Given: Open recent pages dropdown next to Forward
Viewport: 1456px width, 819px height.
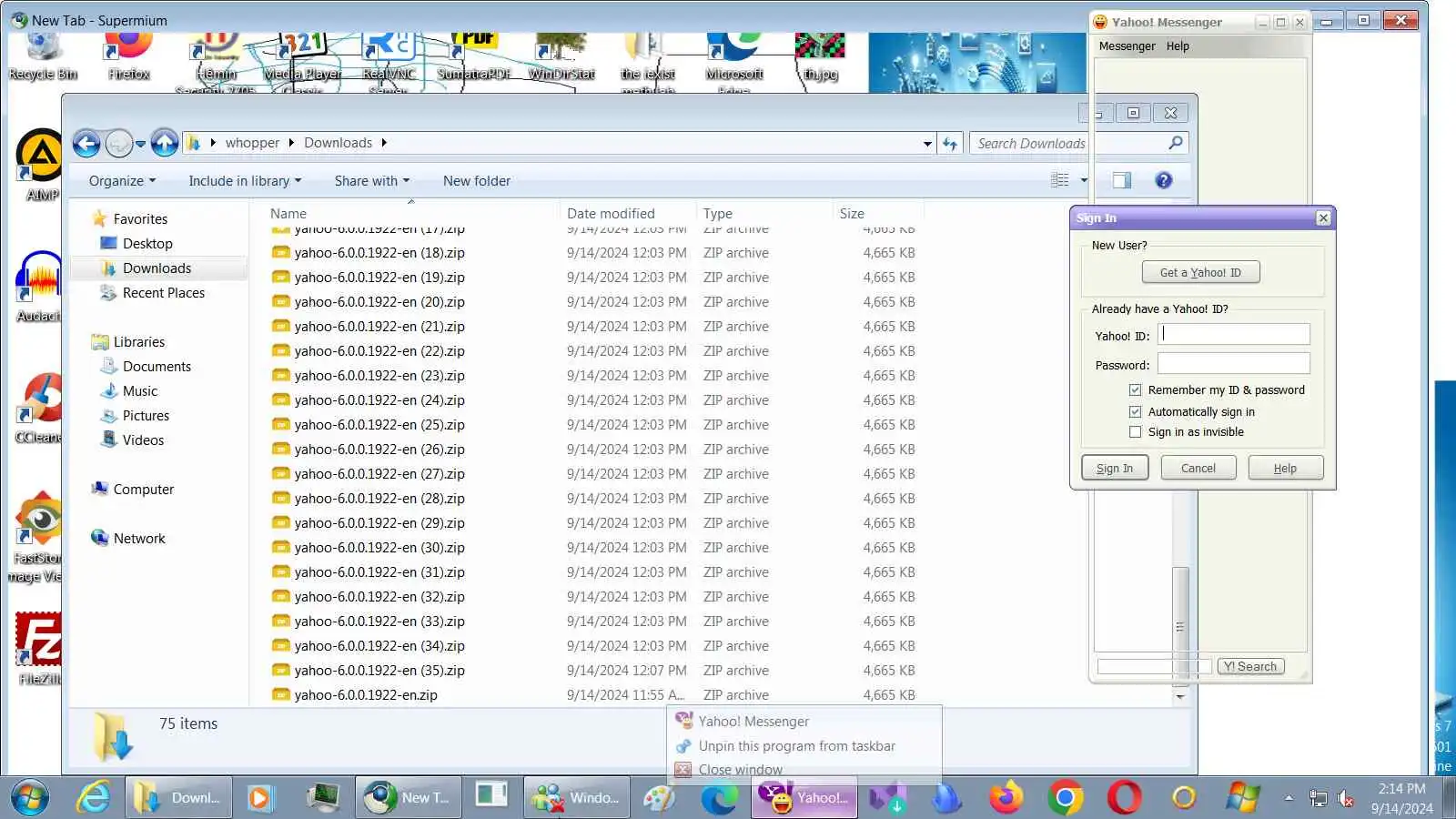Looking at the screenshot, I should pyautogui.click(x=140, y=144).
